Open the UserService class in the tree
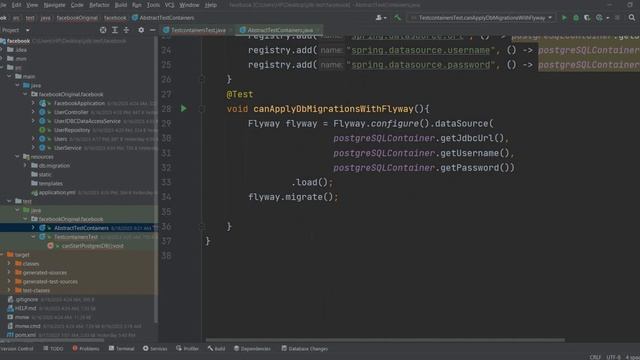Image resolution: width=640 pixels, height=360 pixels. tap(67, 148)
